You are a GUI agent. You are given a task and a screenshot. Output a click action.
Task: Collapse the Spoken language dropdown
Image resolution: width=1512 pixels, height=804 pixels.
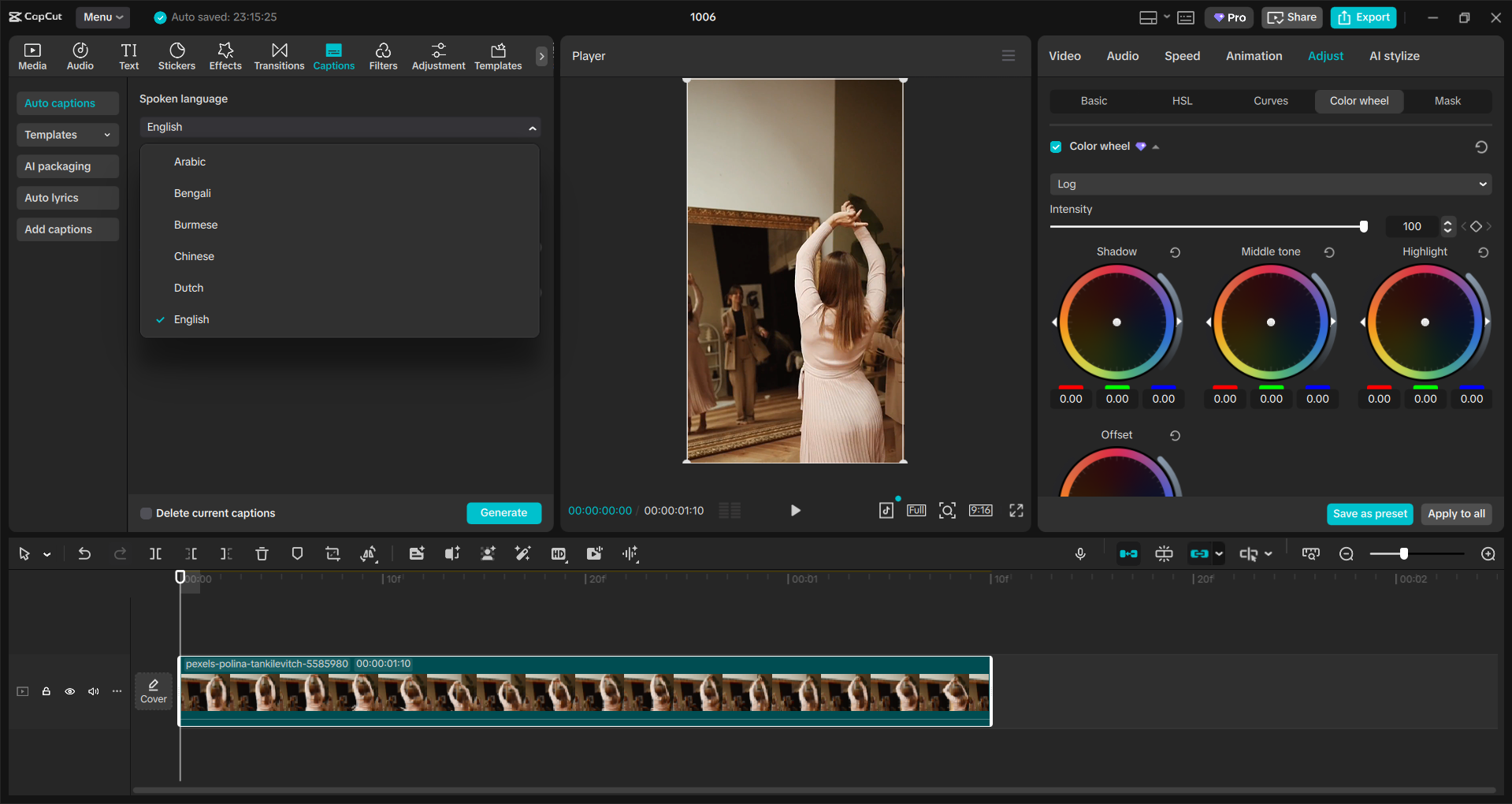(532, 127)
